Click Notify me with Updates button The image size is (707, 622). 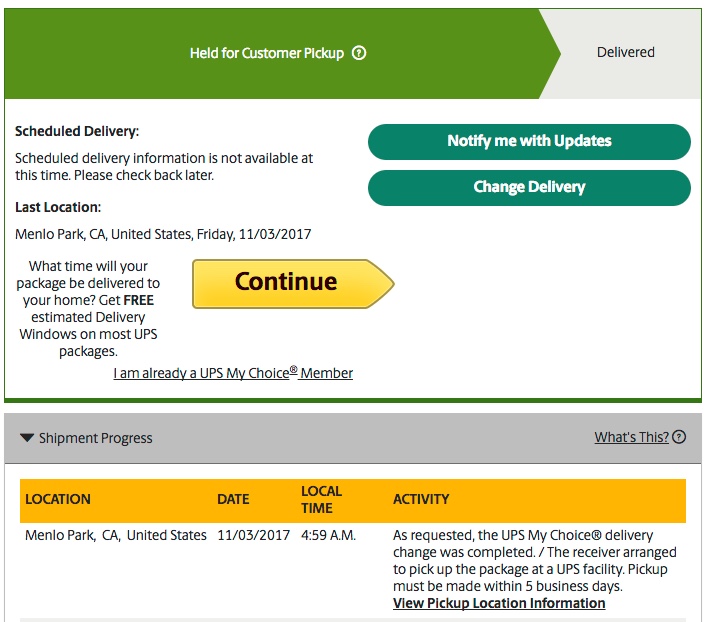click(x=529, y=142)
